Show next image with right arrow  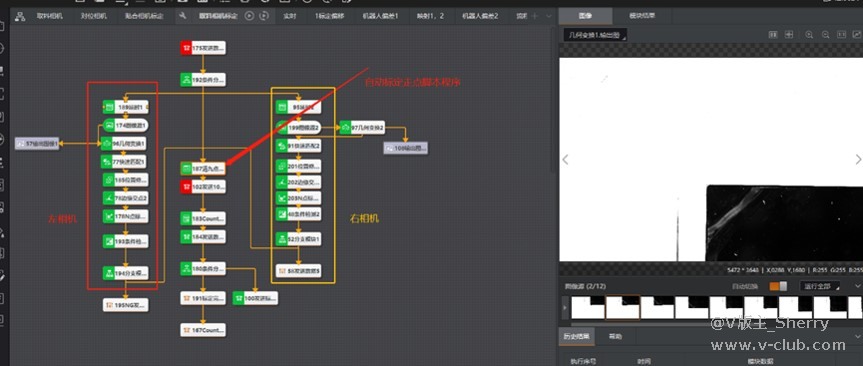coord(857,160)
